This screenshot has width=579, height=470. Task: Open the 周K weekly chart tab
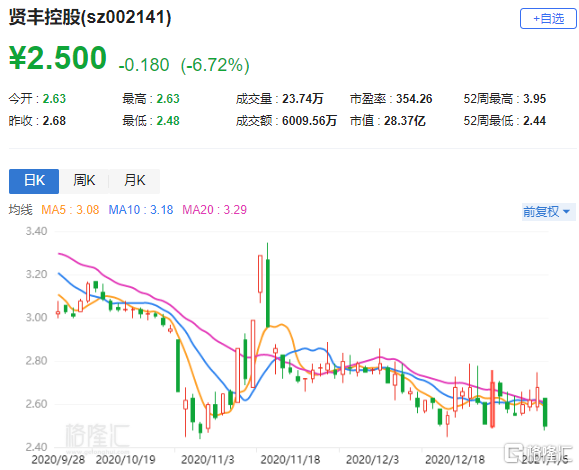[84, 181]
